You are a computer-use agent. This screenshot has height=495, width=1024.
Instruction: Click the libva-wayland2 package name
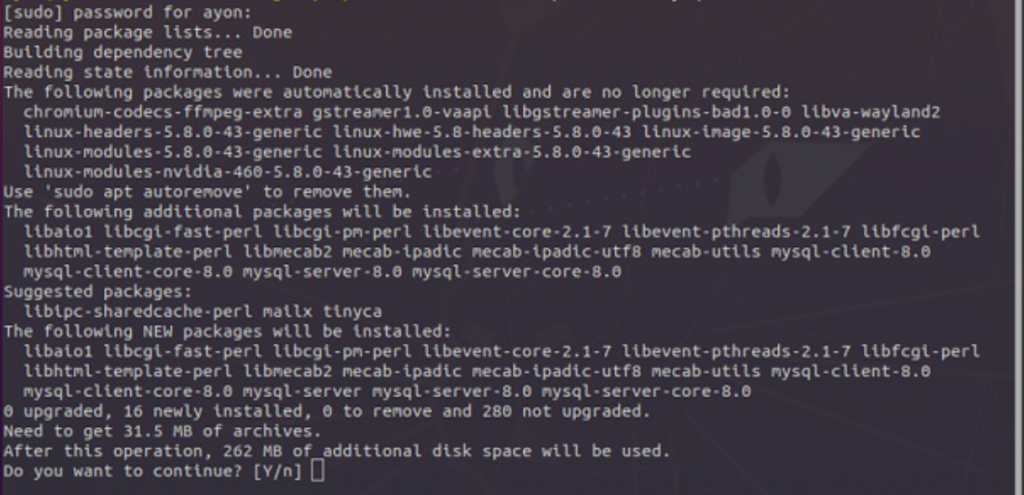871,112
